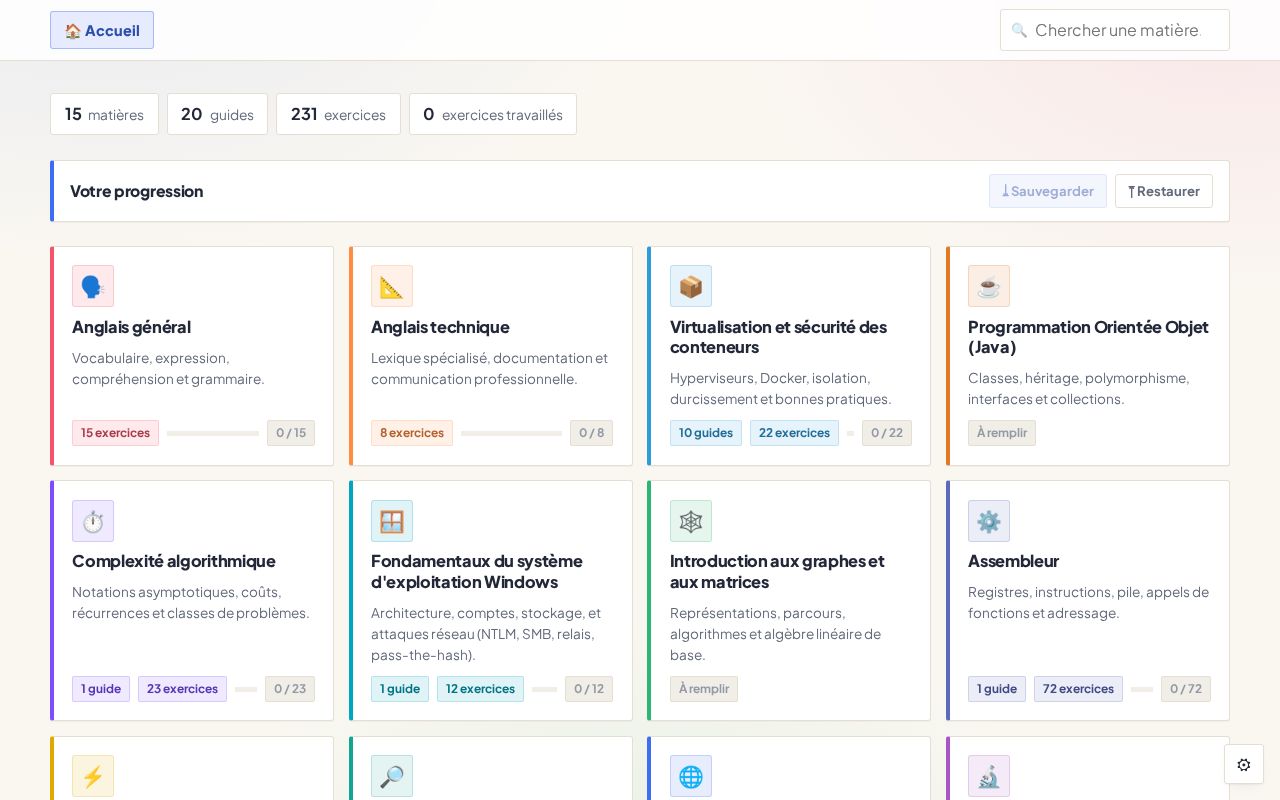Open the Complexité algorithmique subject title

[174, 561]
